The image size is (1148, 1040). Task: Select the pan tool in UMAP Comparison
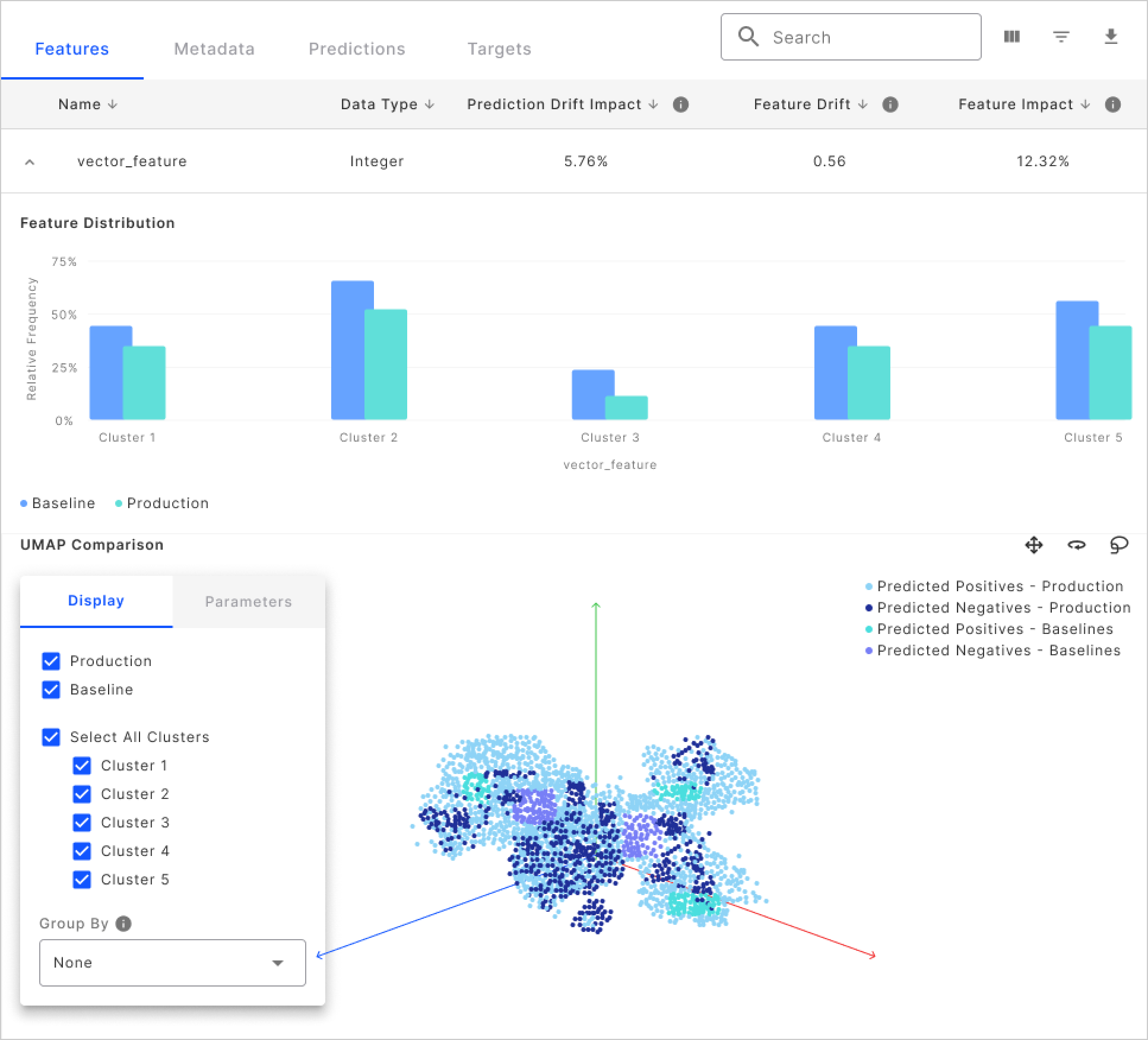(1034, 545)
